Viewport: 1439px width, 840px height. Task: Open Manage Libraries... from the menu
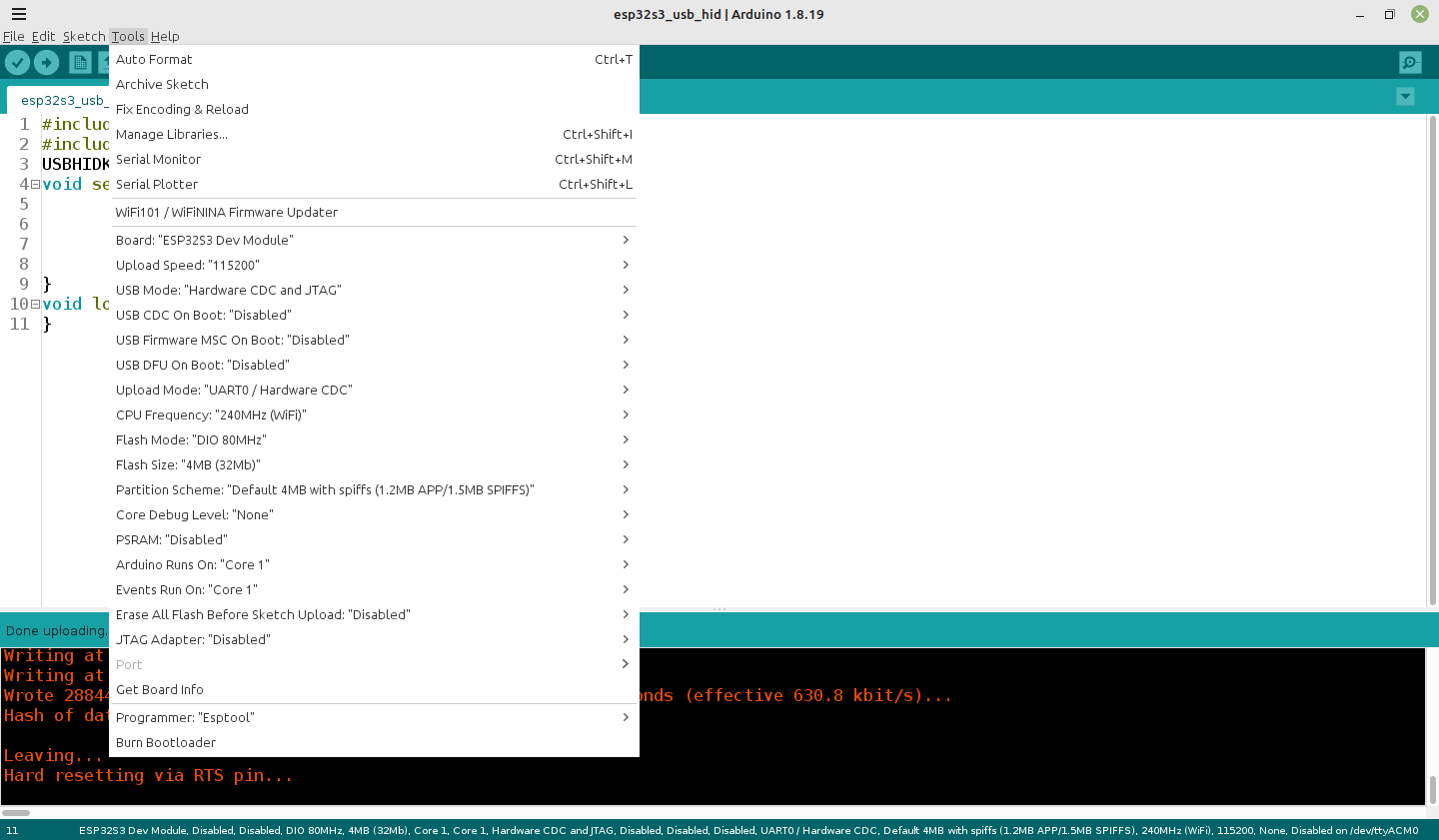(x=374, y=134)
